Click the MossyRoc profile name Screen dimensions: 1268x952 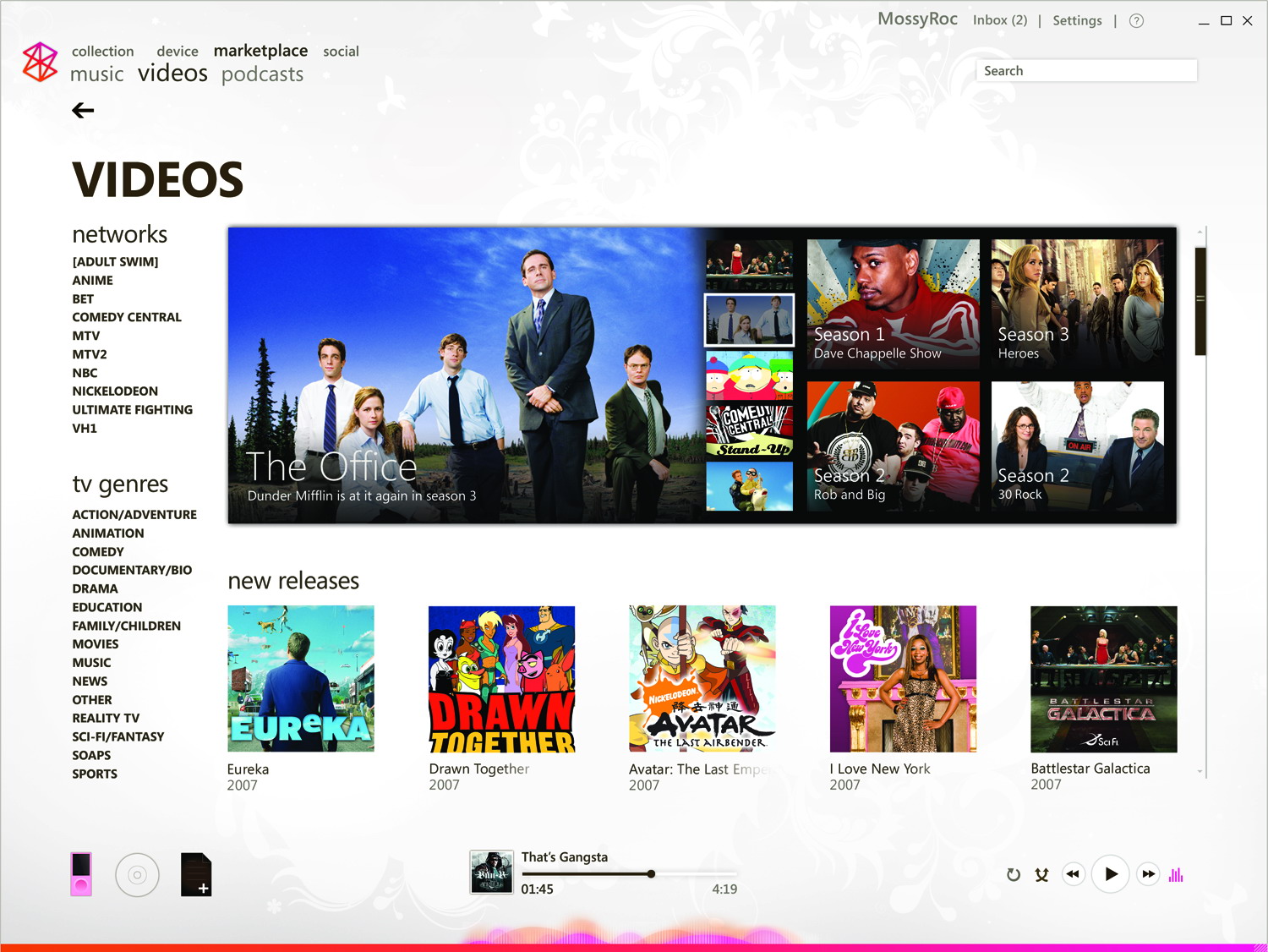[x=917, y=19]
